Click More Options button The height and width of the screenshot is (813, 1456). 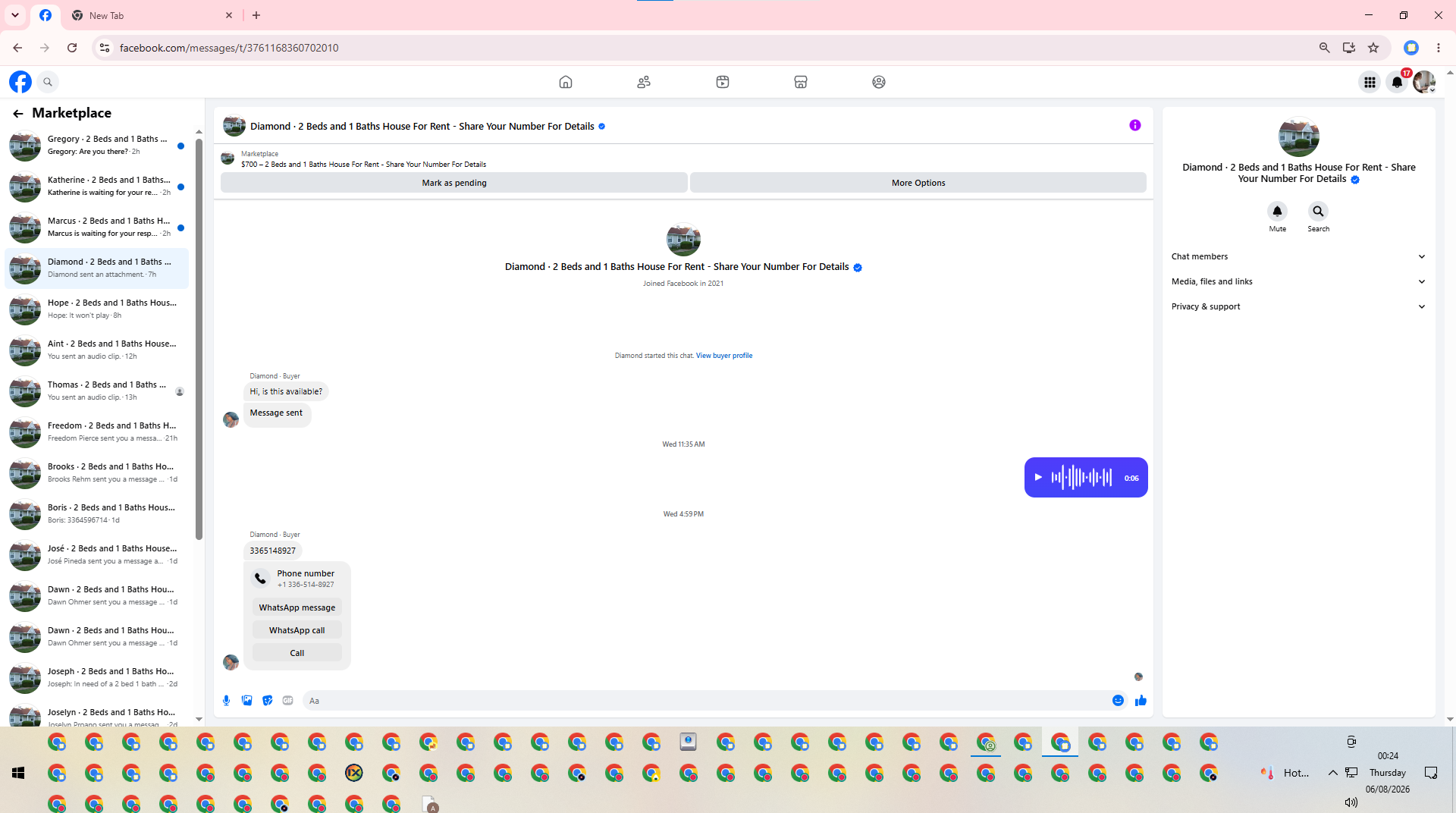(918, 183)
